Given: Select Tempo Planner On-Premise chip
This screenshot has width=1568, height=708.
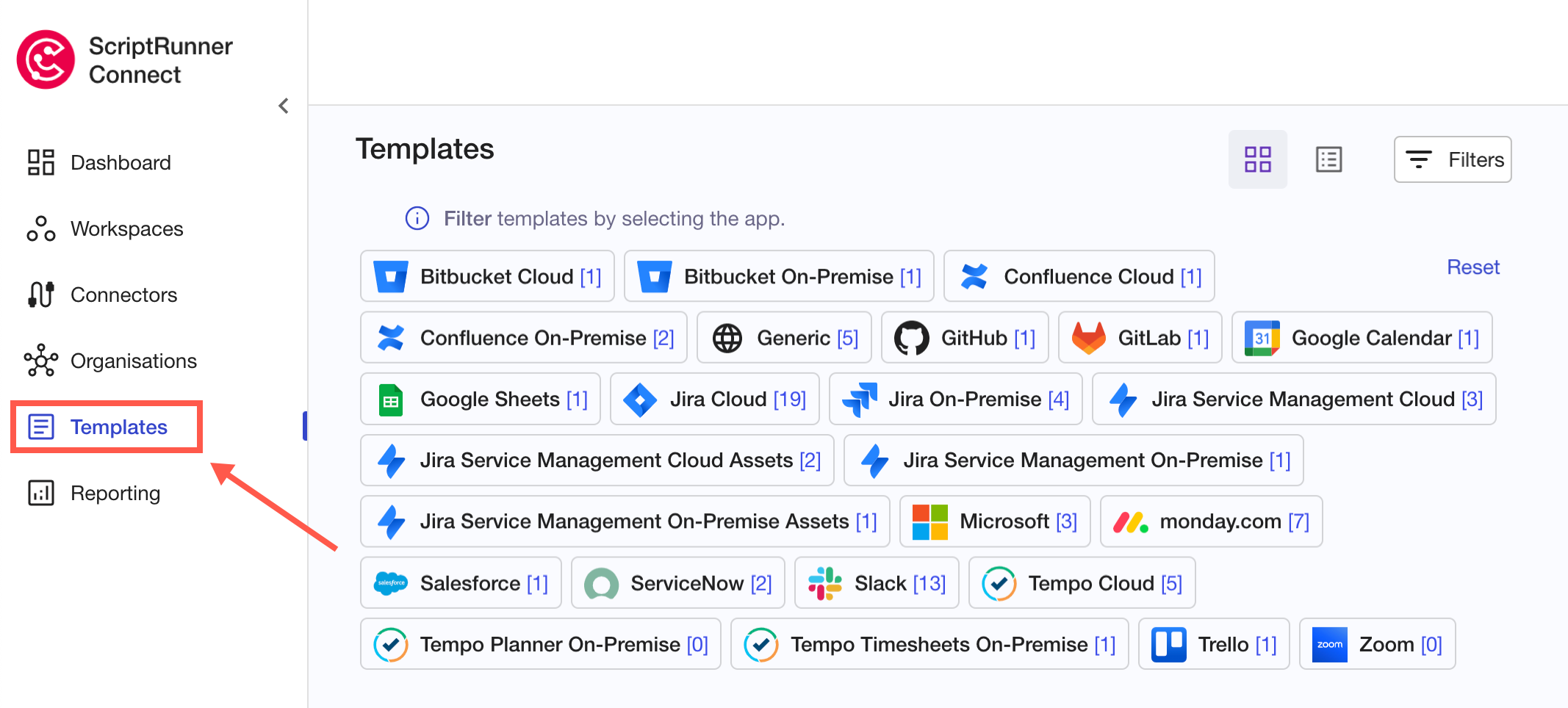Looking at the screenshot, I should 541,643.
